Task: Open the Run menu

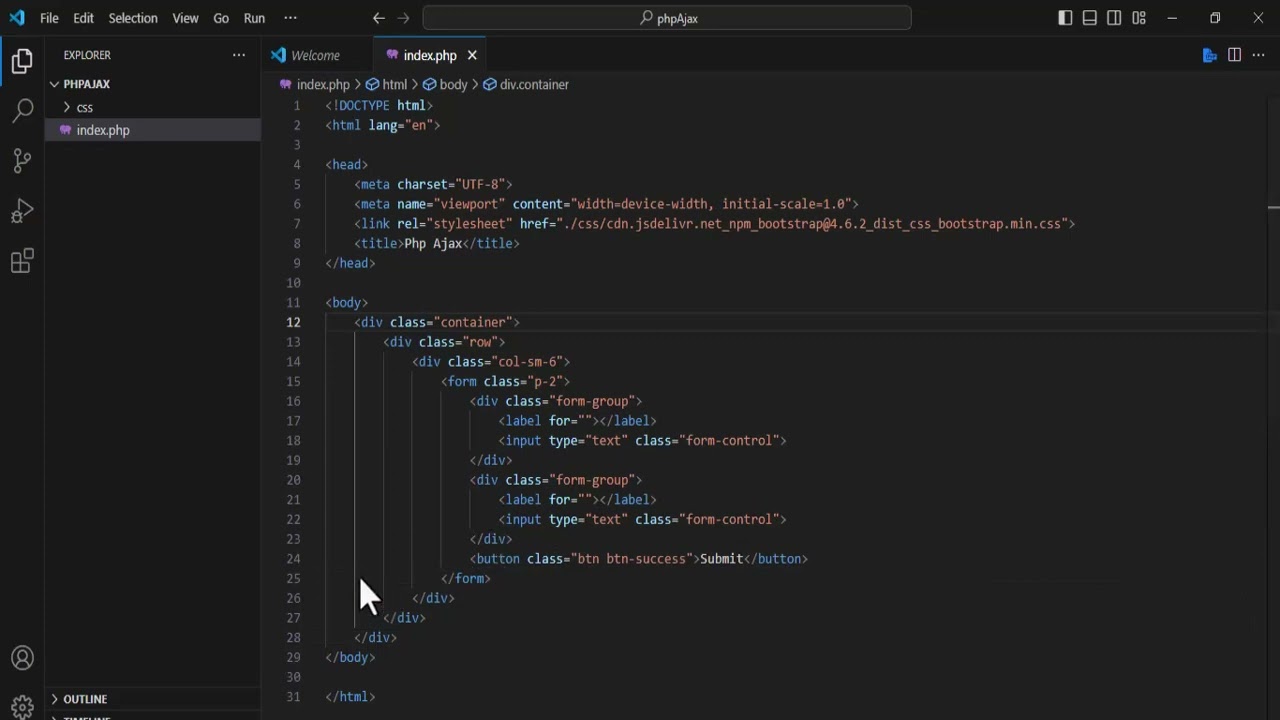Action: 254,18
